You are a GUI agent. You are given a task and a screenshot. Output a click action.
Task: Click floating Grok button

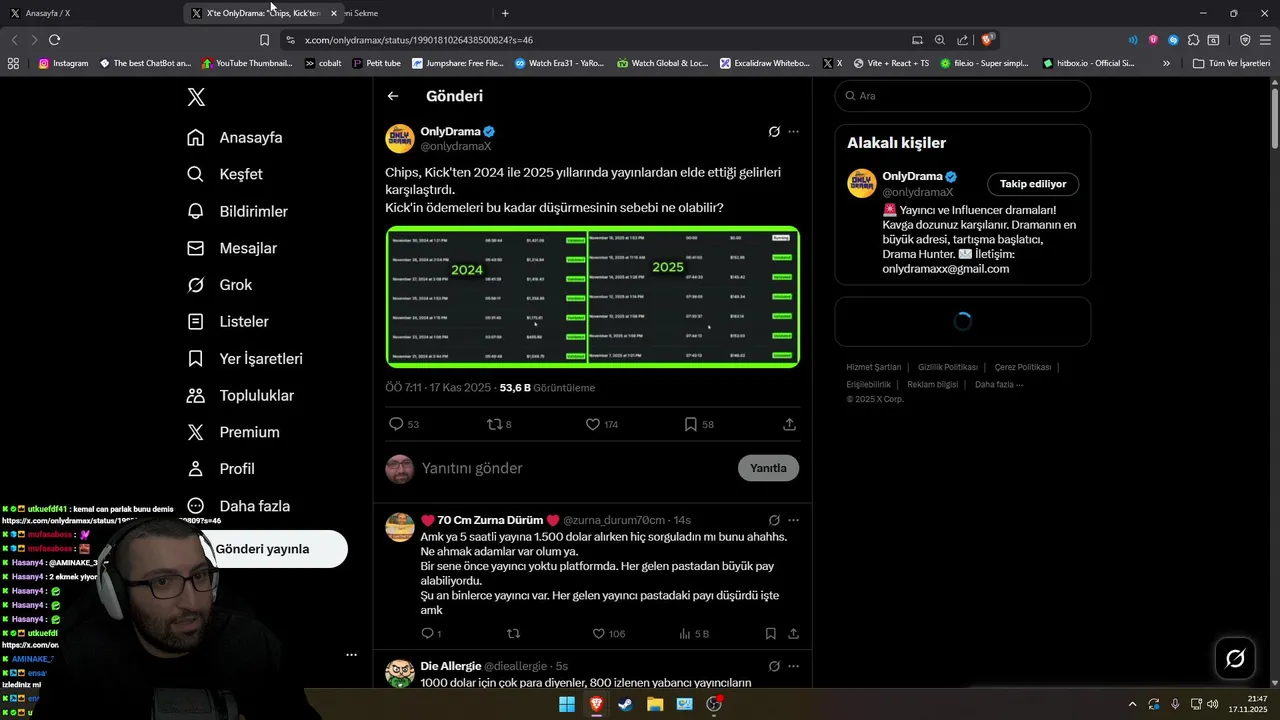coord(1235,658)
